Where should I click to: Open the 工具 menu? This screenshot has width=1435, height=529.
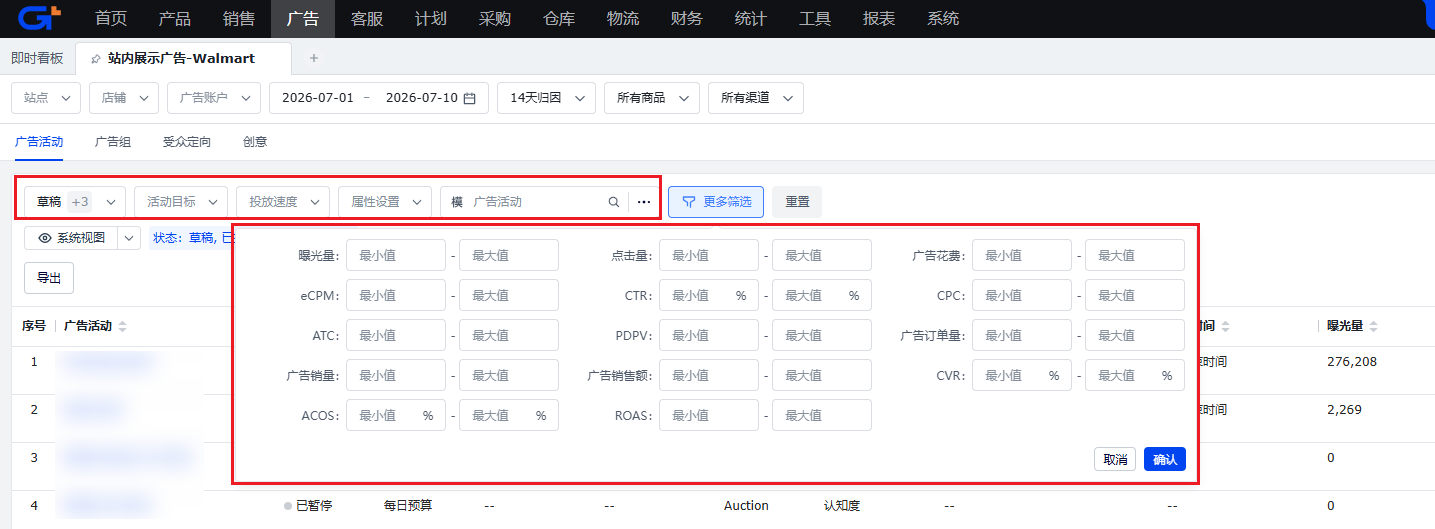tap(815, 18)
